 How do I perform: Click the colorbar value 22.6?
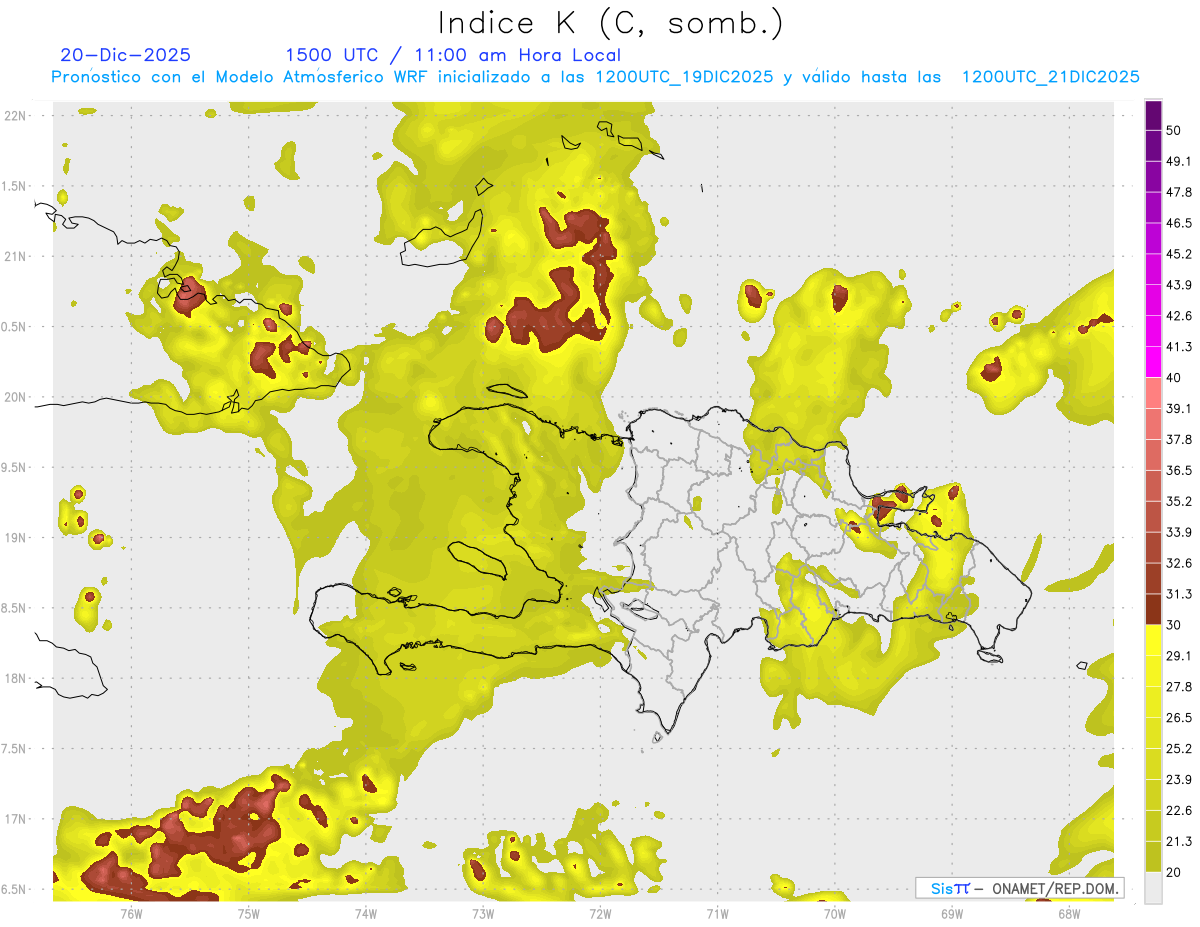[x=1179, y=811]
